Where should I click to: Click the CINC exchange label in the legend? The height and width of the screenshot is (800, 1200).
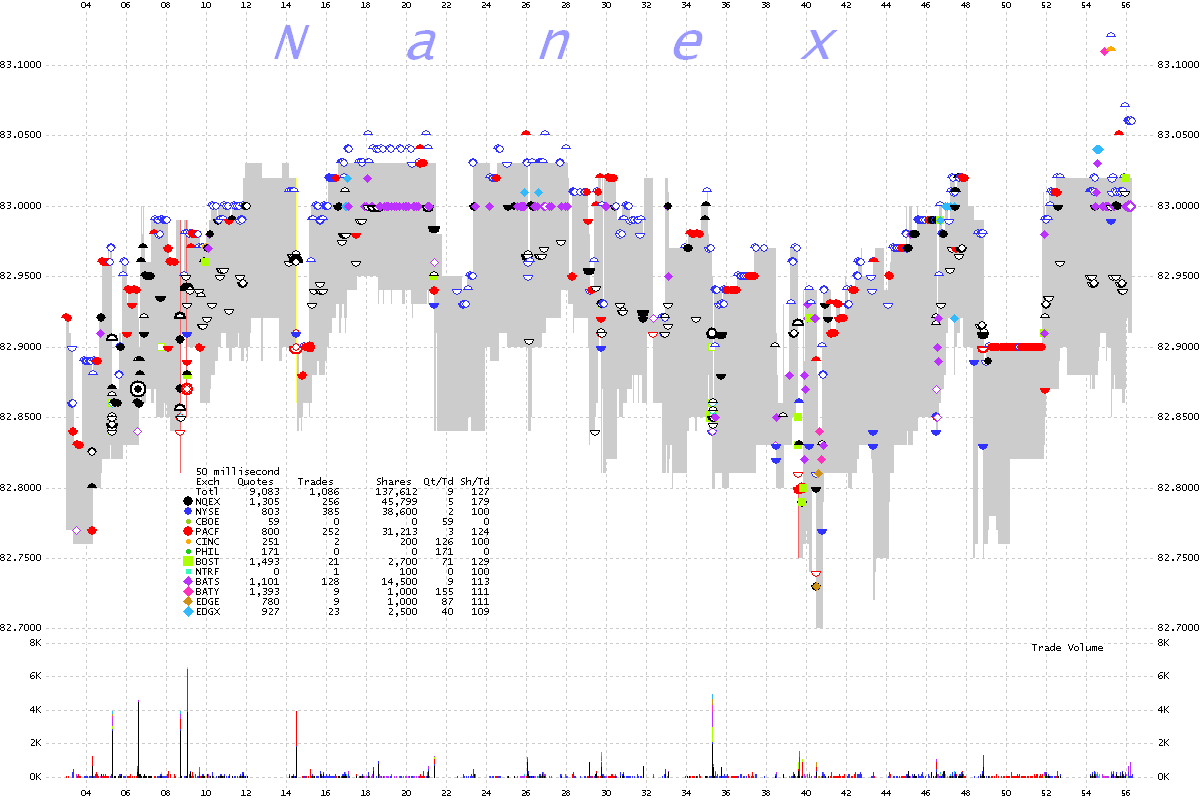click(x=207, y=541)
